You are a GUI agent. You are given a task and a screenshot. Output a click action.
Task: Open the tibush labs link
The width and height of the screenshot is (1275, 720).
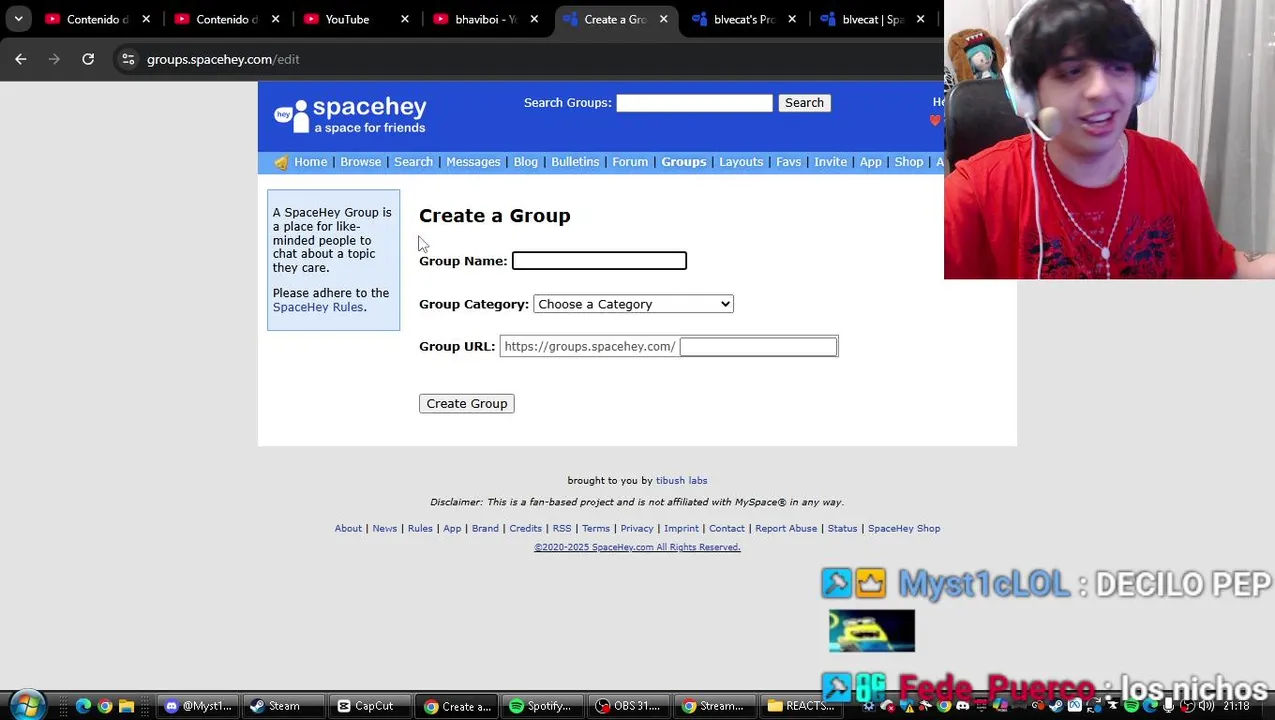pyautogui.click(x=681, y=481)
